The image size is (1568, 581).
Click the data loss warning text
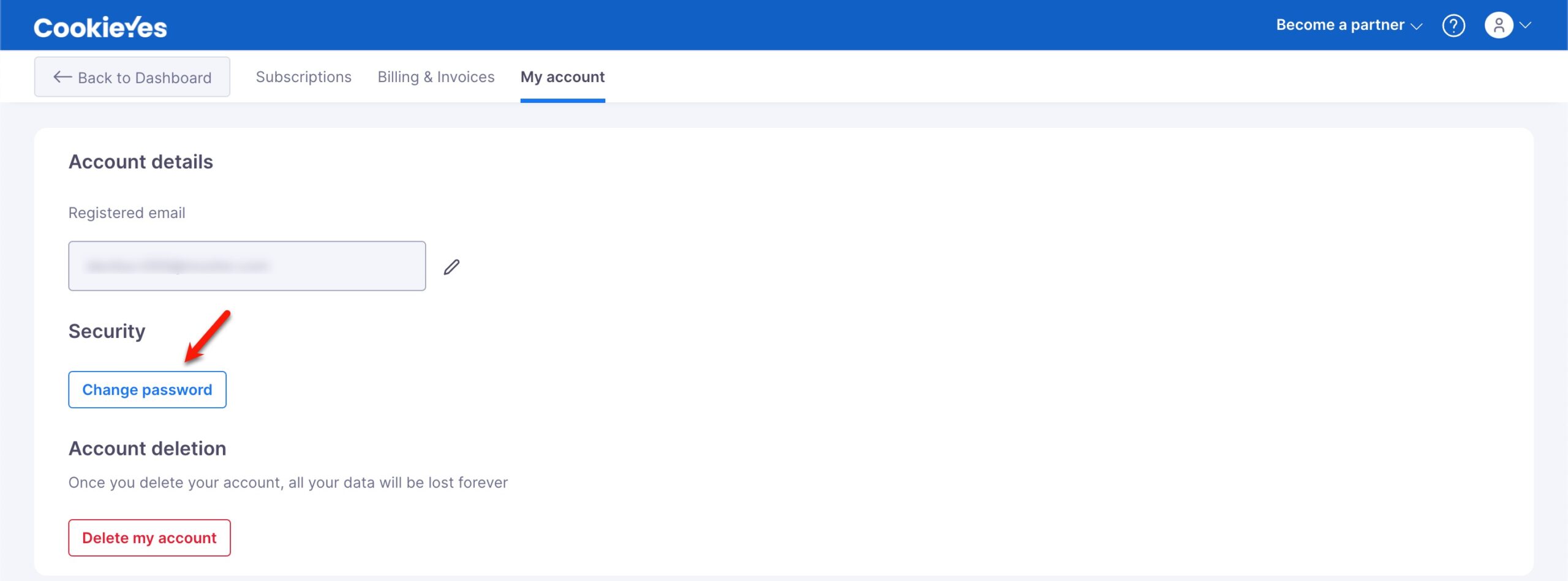(288, 482)
